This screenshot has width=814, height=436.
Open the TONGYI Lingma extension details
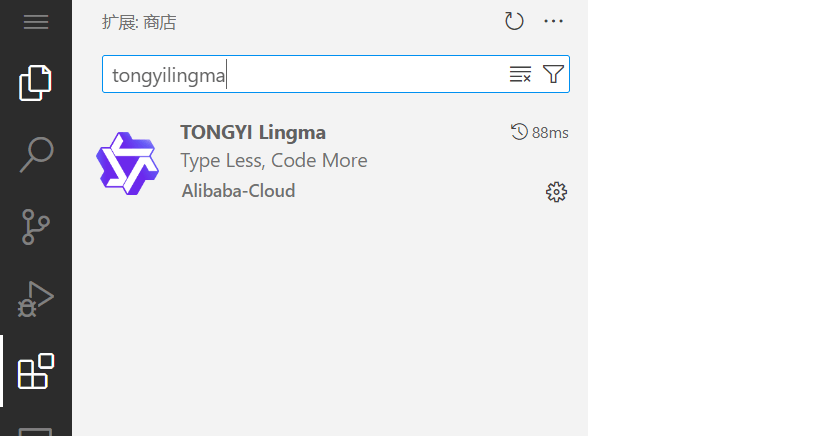(253, 133)
